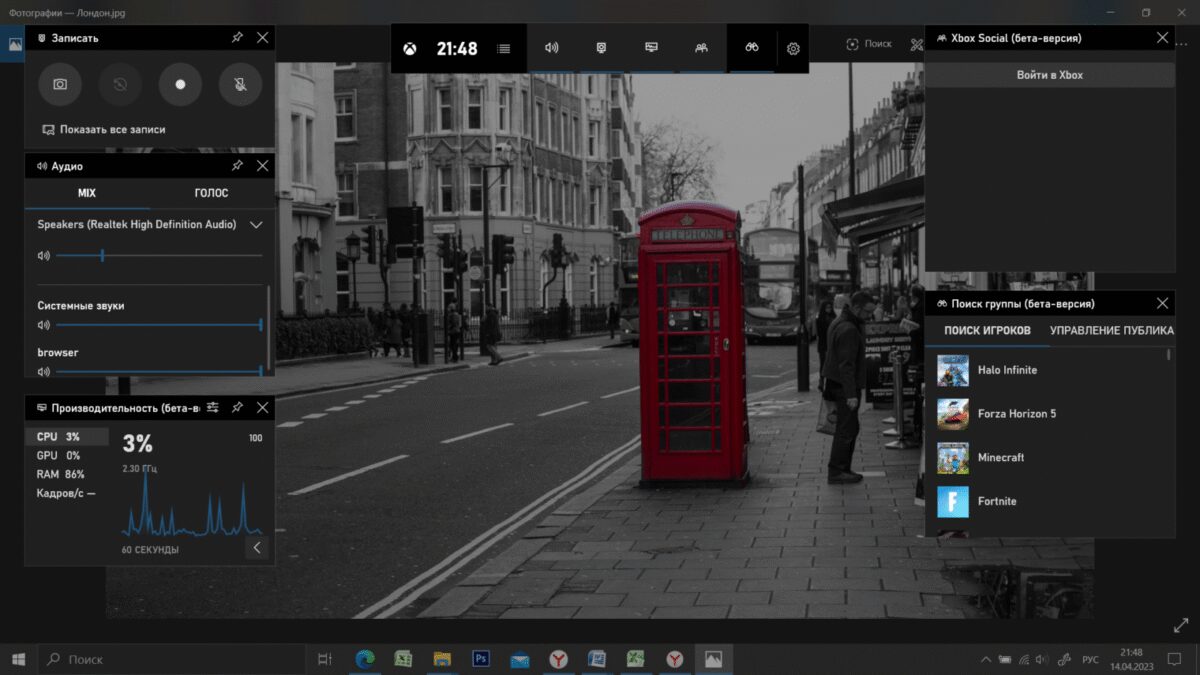Pin the Производительность widget

[237, 407]
